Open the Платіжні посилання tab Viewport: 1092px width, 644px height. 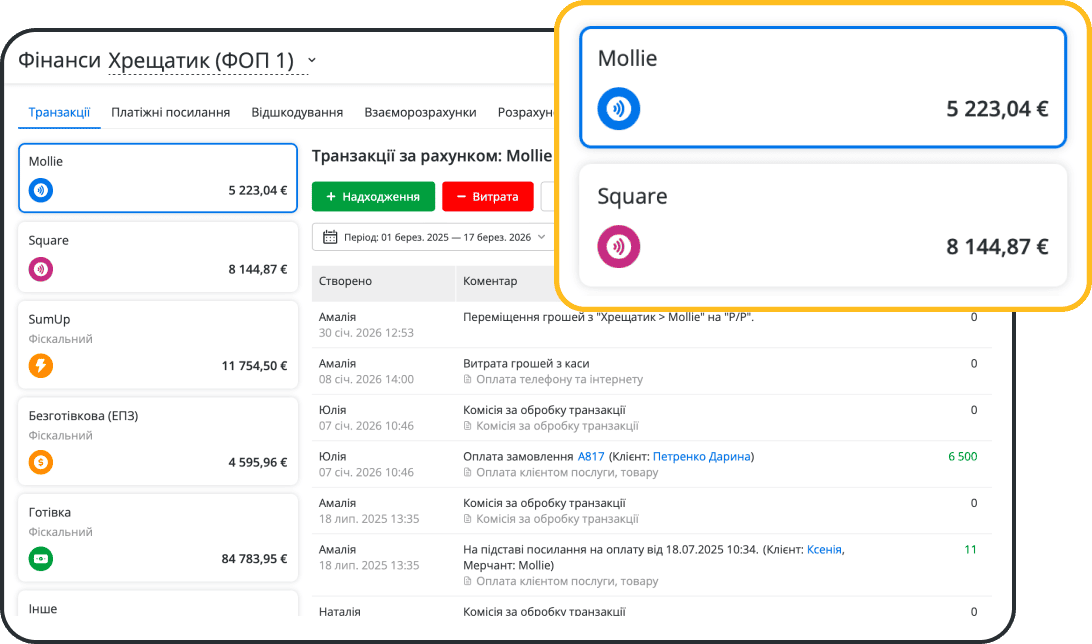[170, 113]
